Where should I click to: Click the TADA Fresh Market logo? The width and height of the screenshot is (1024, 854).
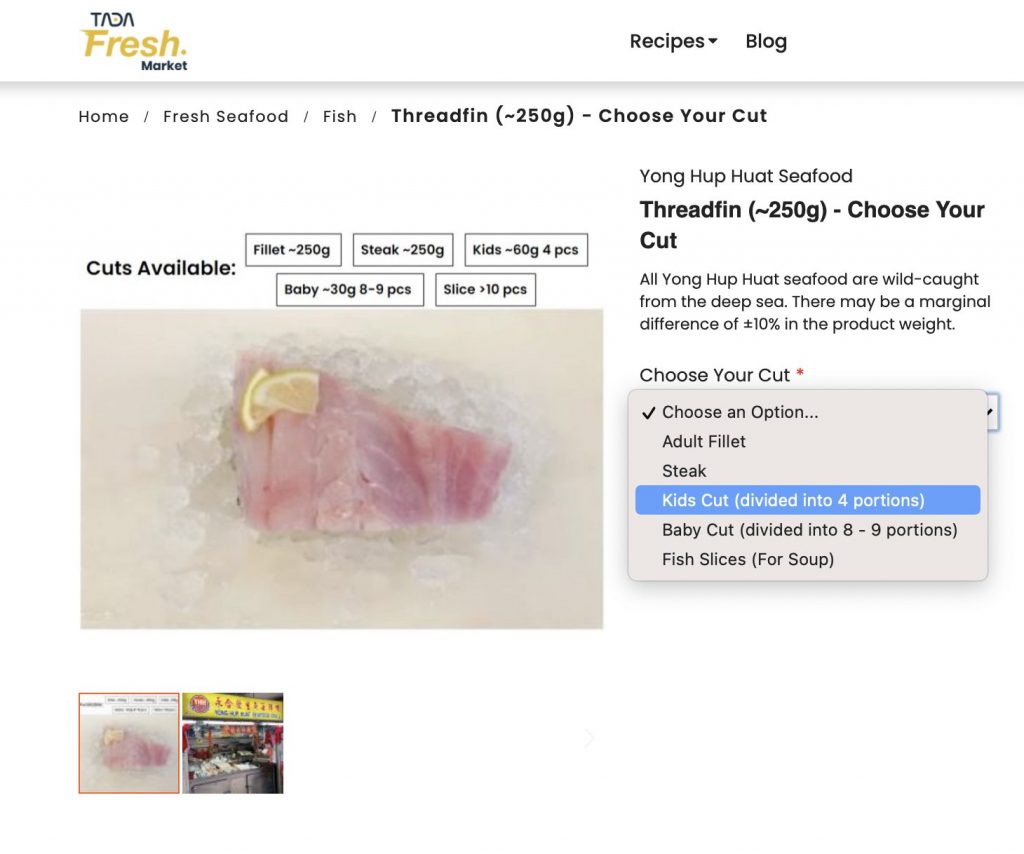pos(134,41)
